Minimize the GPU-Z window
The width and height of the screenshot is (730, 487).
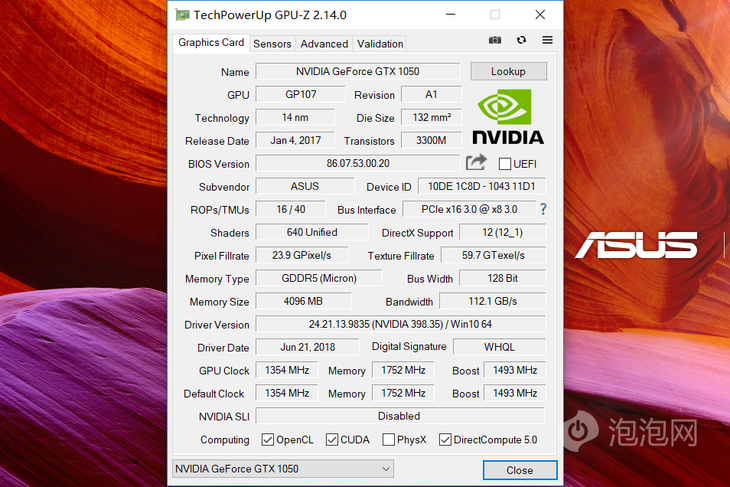[x=450, y=15]
